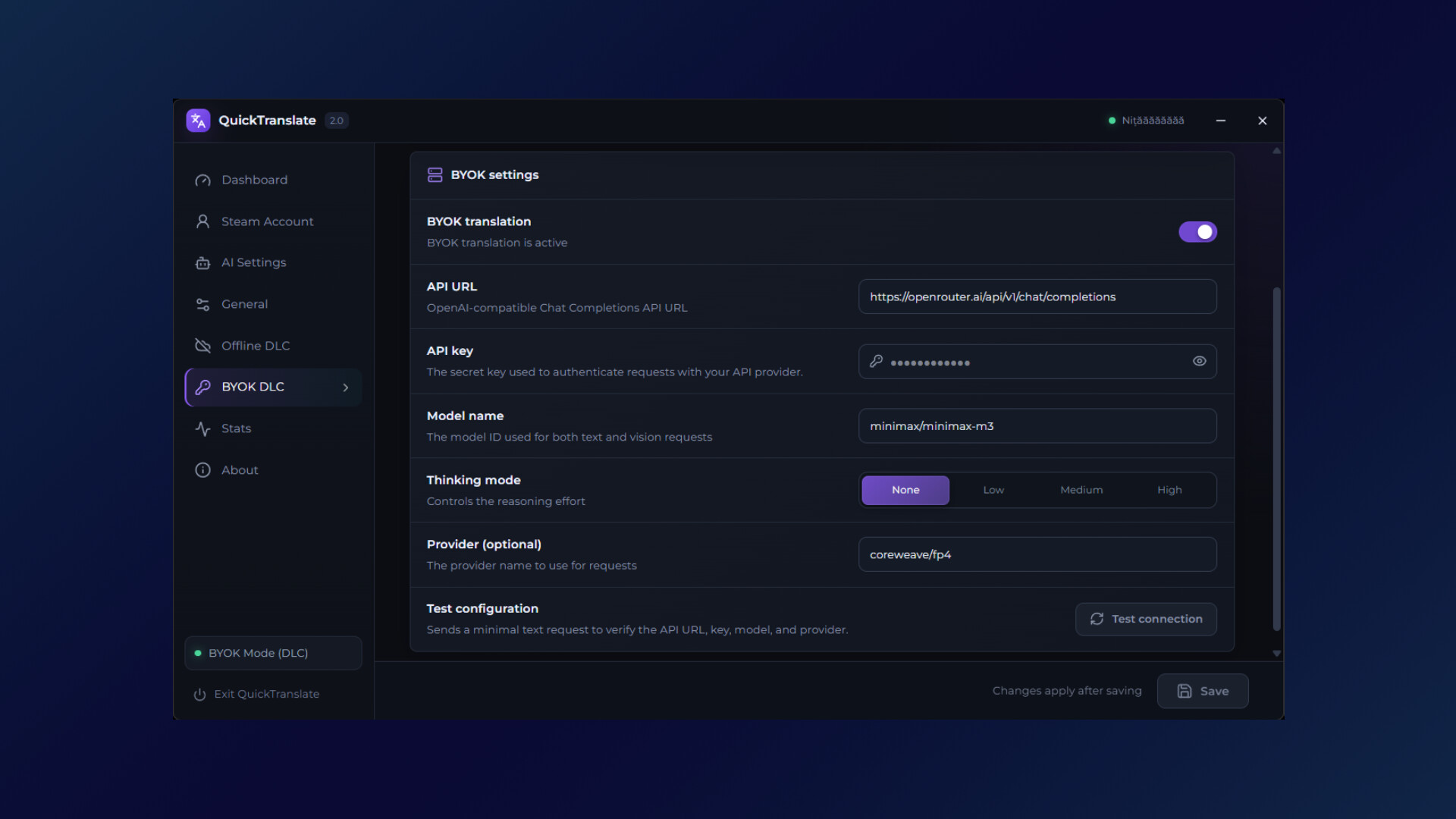Click the floppy disk icon on Save
1456x819 pixels.
1184,692
